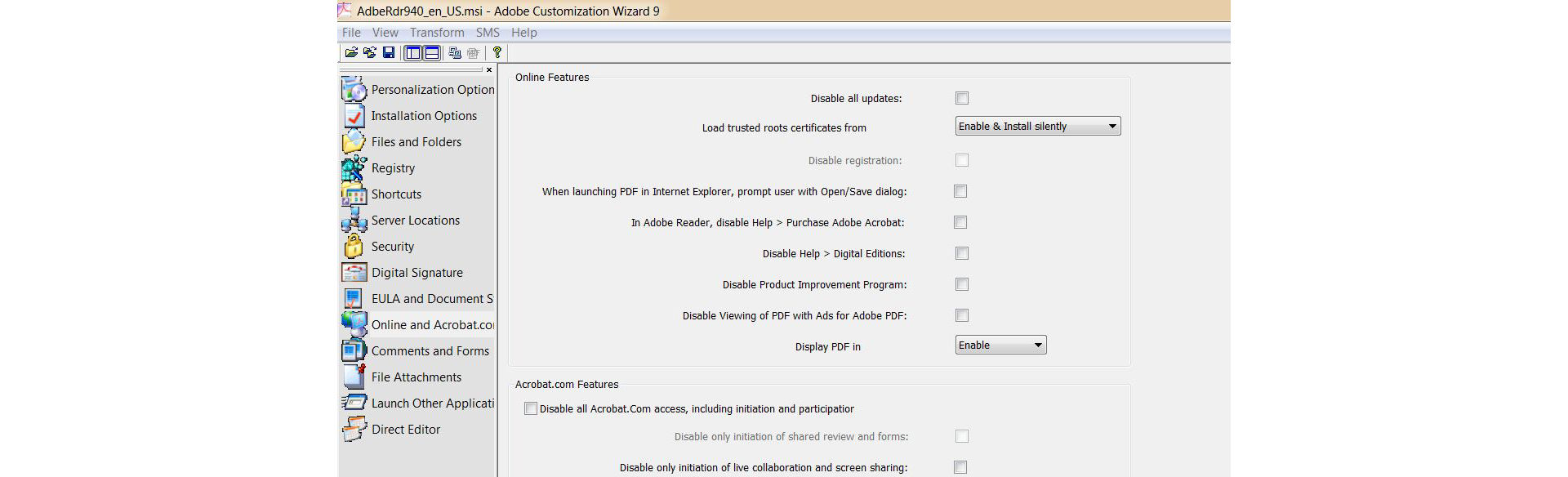1568x477 pixels.
Task: Open the Server Locations section icon
Action: coord(354,220)
